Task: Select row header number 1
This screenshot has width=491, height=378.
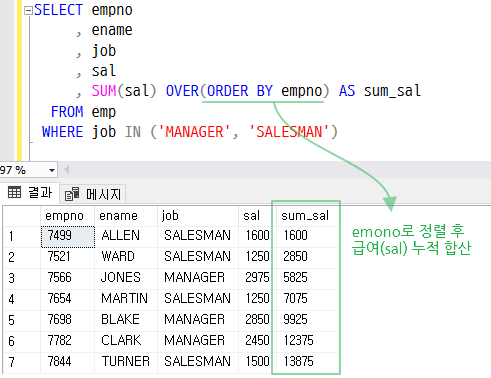Action: coord(22,236)
